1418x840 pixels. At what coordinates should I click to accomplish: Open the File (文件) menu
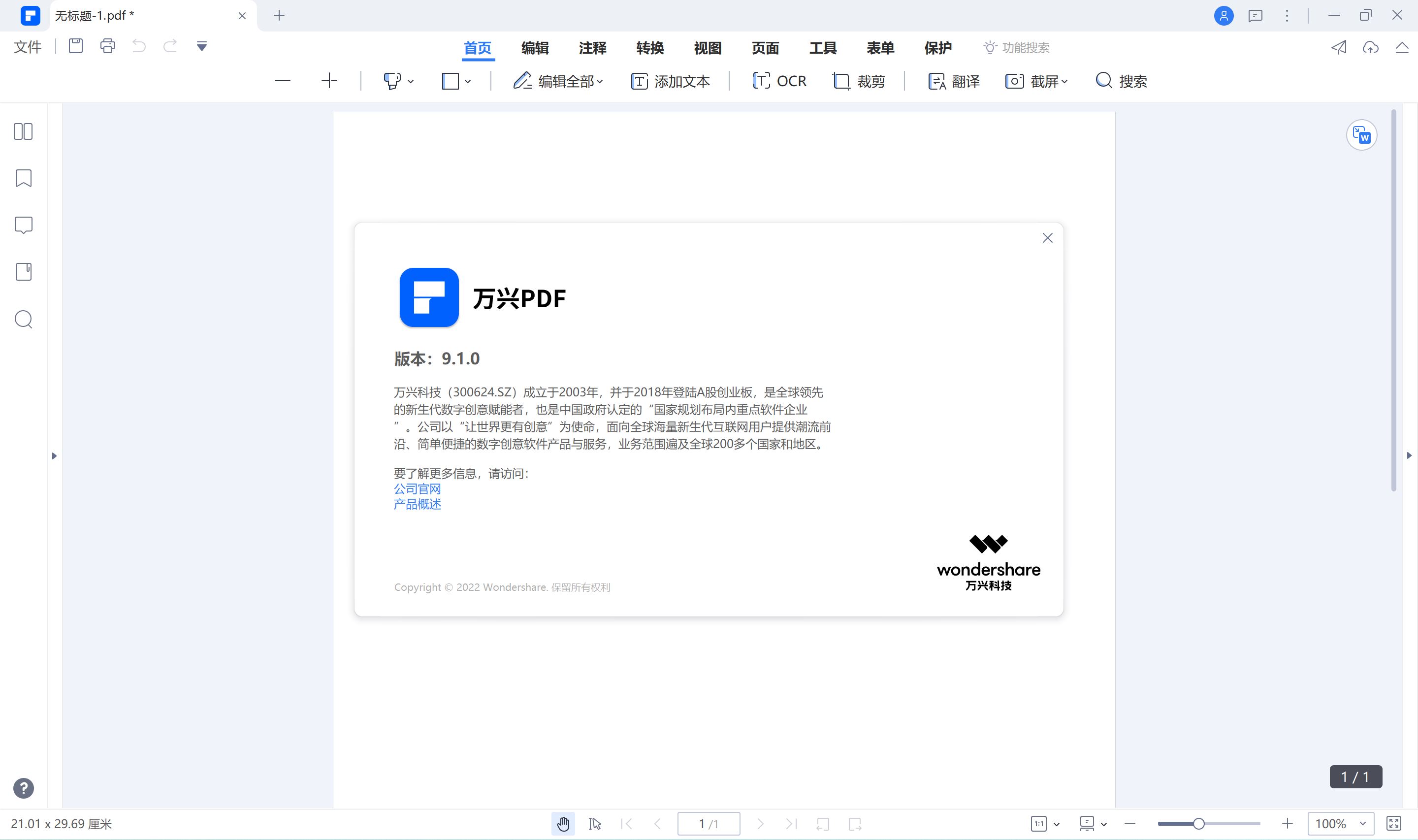click(27, 47)
